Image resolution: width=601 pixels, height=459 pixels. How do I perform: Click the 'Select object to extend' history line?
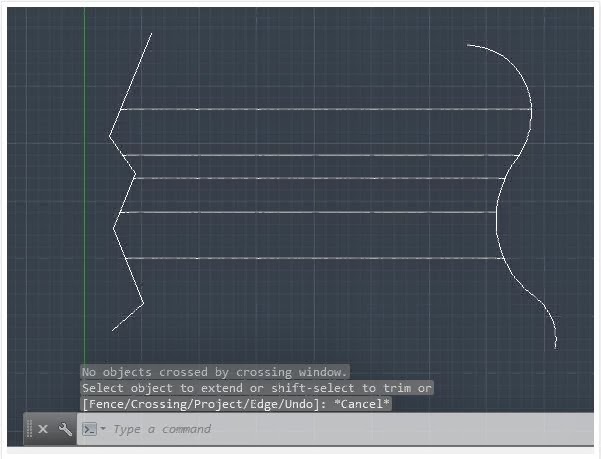click(x=257, y=388)
